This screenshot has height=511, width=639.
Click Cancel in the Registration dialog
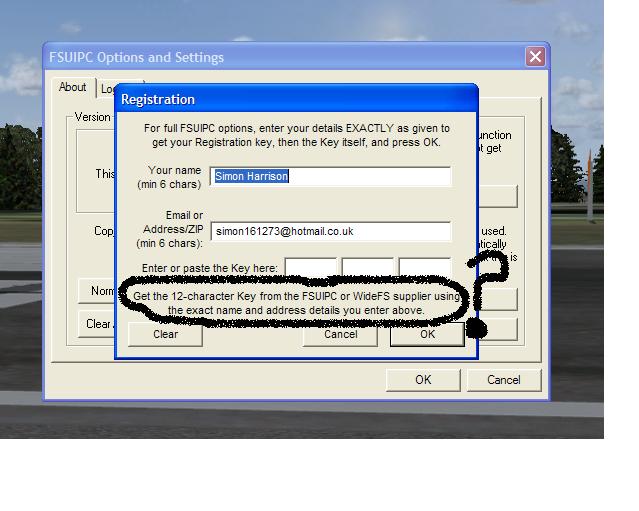pos(340,335)
